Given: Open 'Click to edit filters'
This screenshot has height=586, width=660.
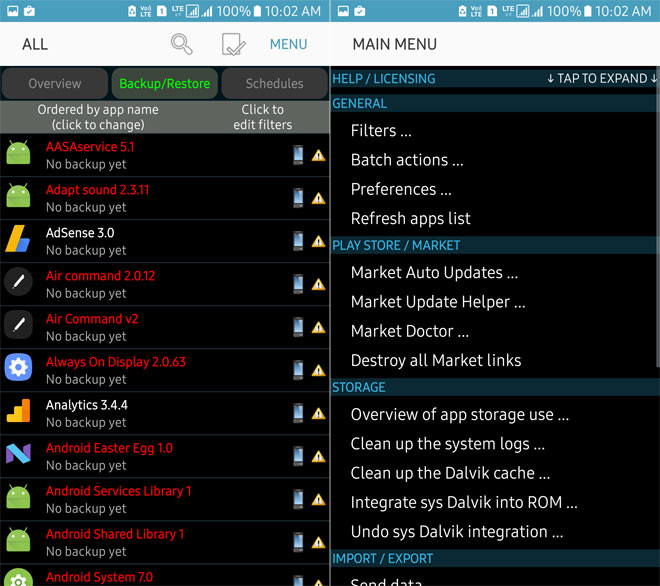Looking at the screenshot, I should (x=263, y=117).
